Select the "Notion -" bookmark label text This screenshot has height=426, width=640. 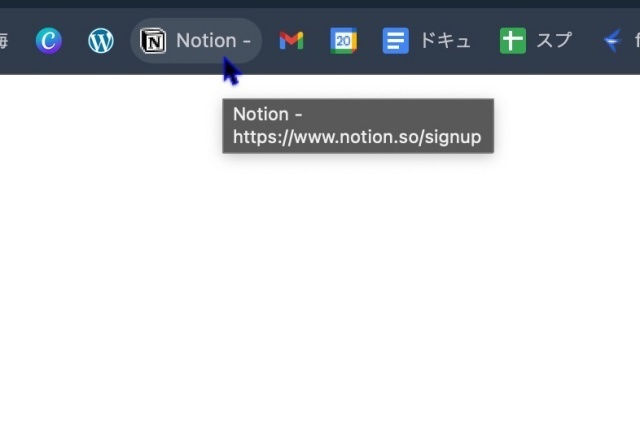tap(213, 40)
